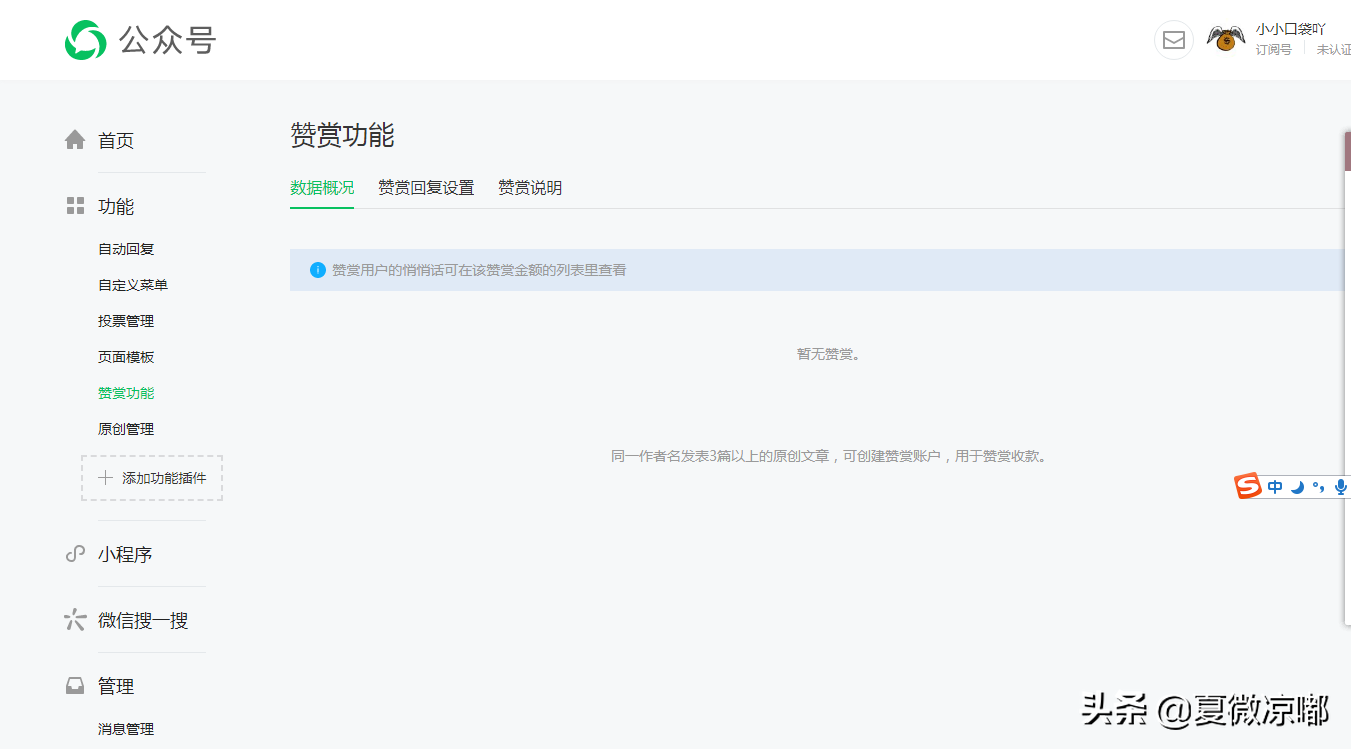The image size is (1351, 749).
Task: Click the chain-link icon beside 小程序
Action: pos(74,554)
